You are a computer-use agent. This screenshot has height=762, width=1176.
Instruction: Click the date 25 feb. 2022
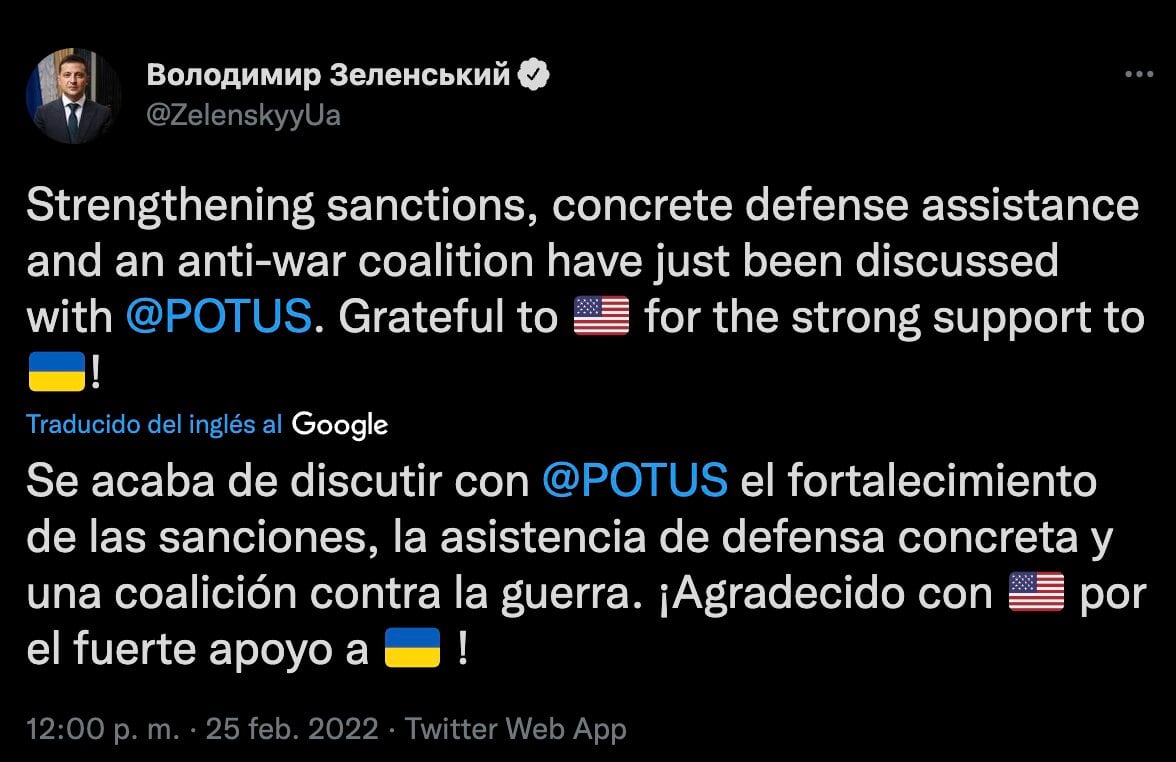tap(292, 729)
